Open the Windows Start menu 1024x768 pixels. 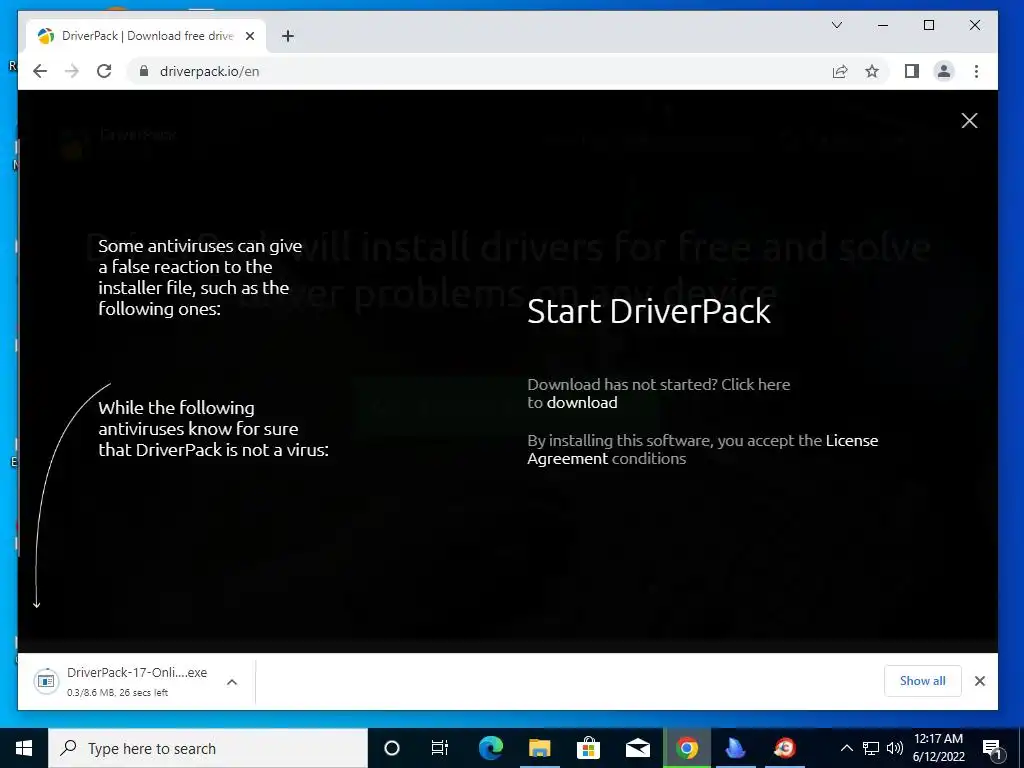(24, 748)
